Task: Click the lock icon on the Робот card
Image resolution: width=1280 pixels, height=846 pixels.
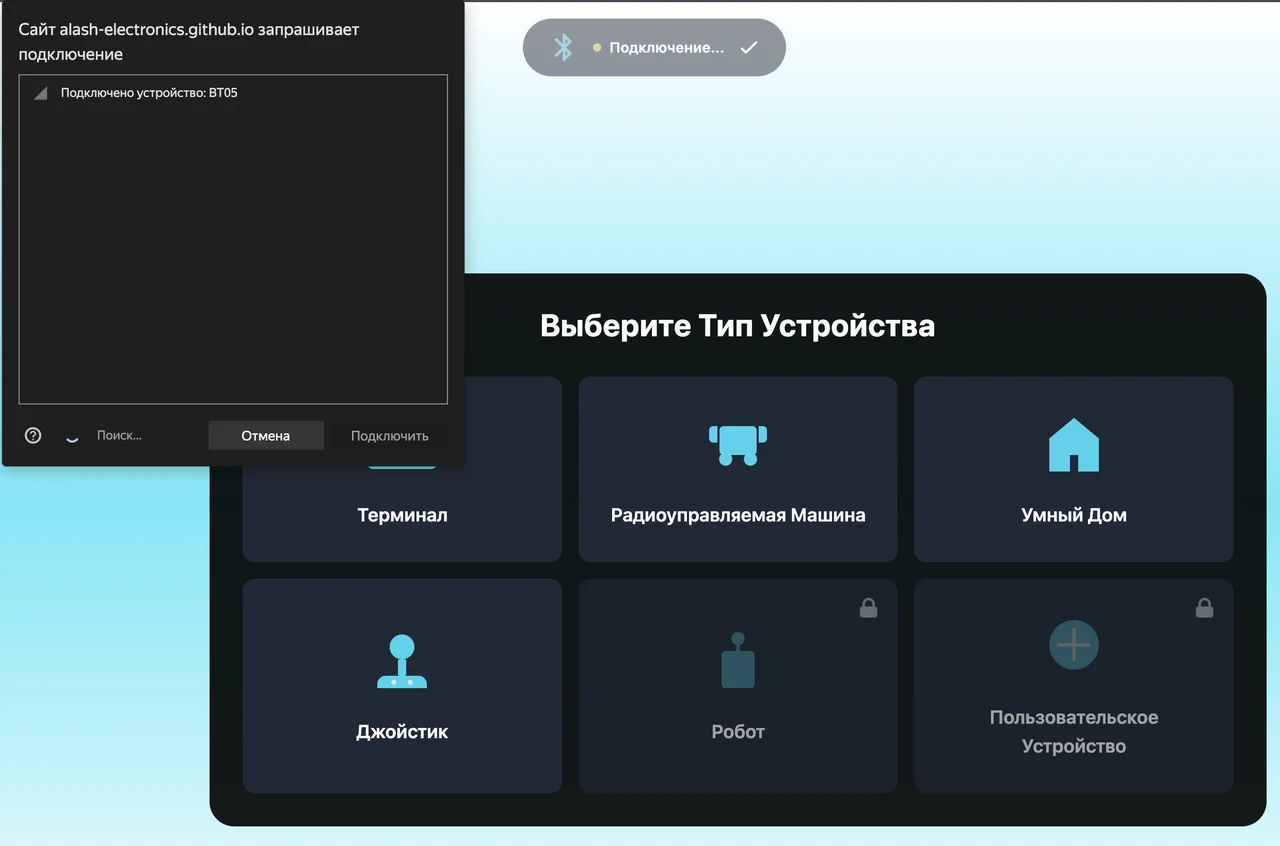Action: 868,608
